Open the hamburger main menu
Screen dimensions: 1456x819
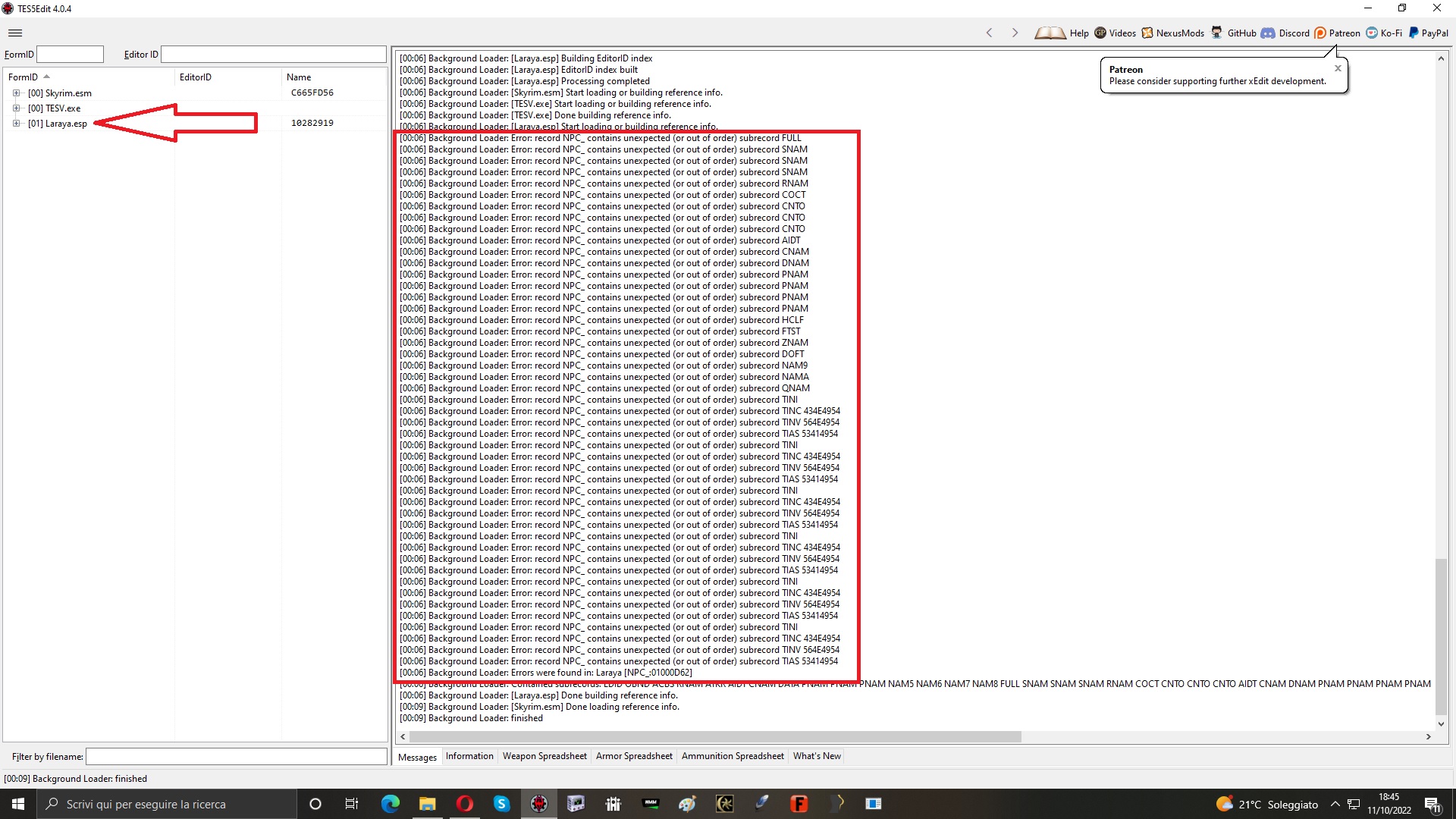pyautogui.click(x=15, y=33)
